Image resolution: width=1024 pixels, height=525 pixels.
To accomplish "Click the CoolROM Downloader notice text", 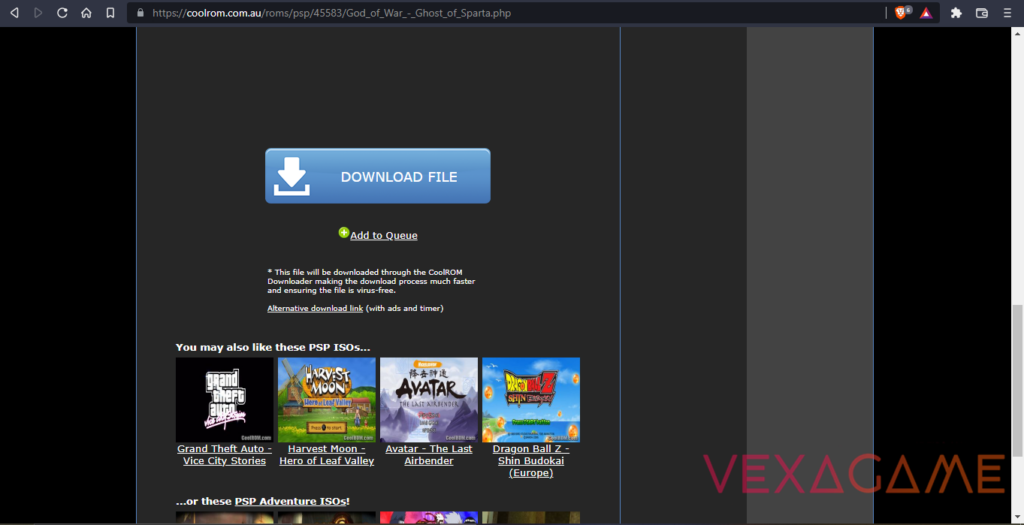I will coord(371,281).
